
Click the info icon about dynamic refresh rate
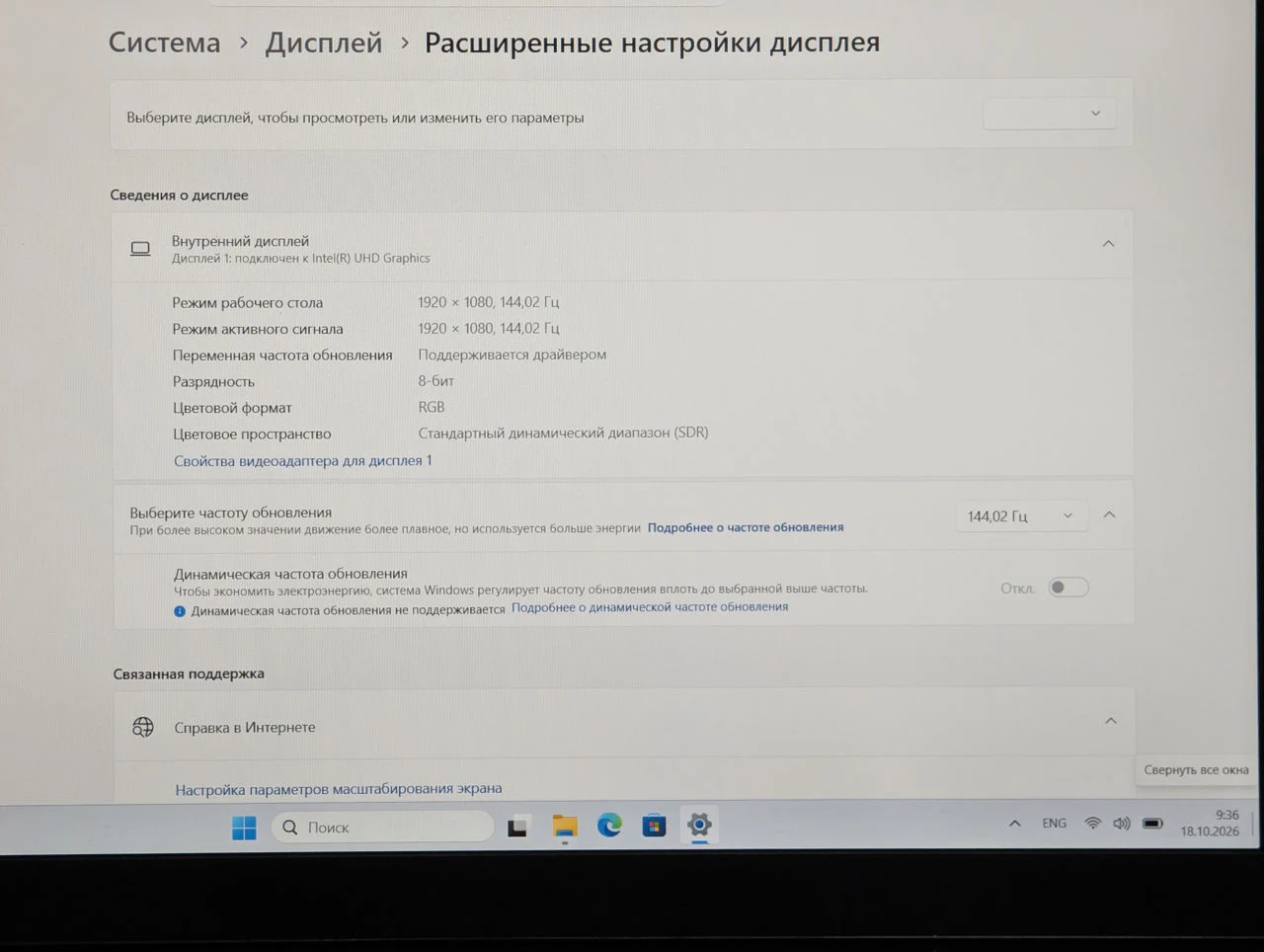pyautogui.click(x=180, y=611)
